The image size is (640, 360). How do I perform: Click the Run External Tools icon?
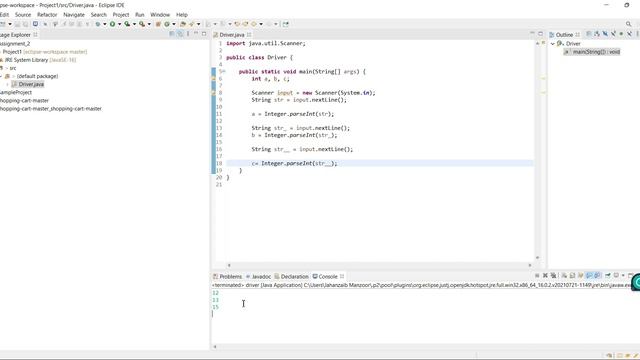[x=142, y=24]
